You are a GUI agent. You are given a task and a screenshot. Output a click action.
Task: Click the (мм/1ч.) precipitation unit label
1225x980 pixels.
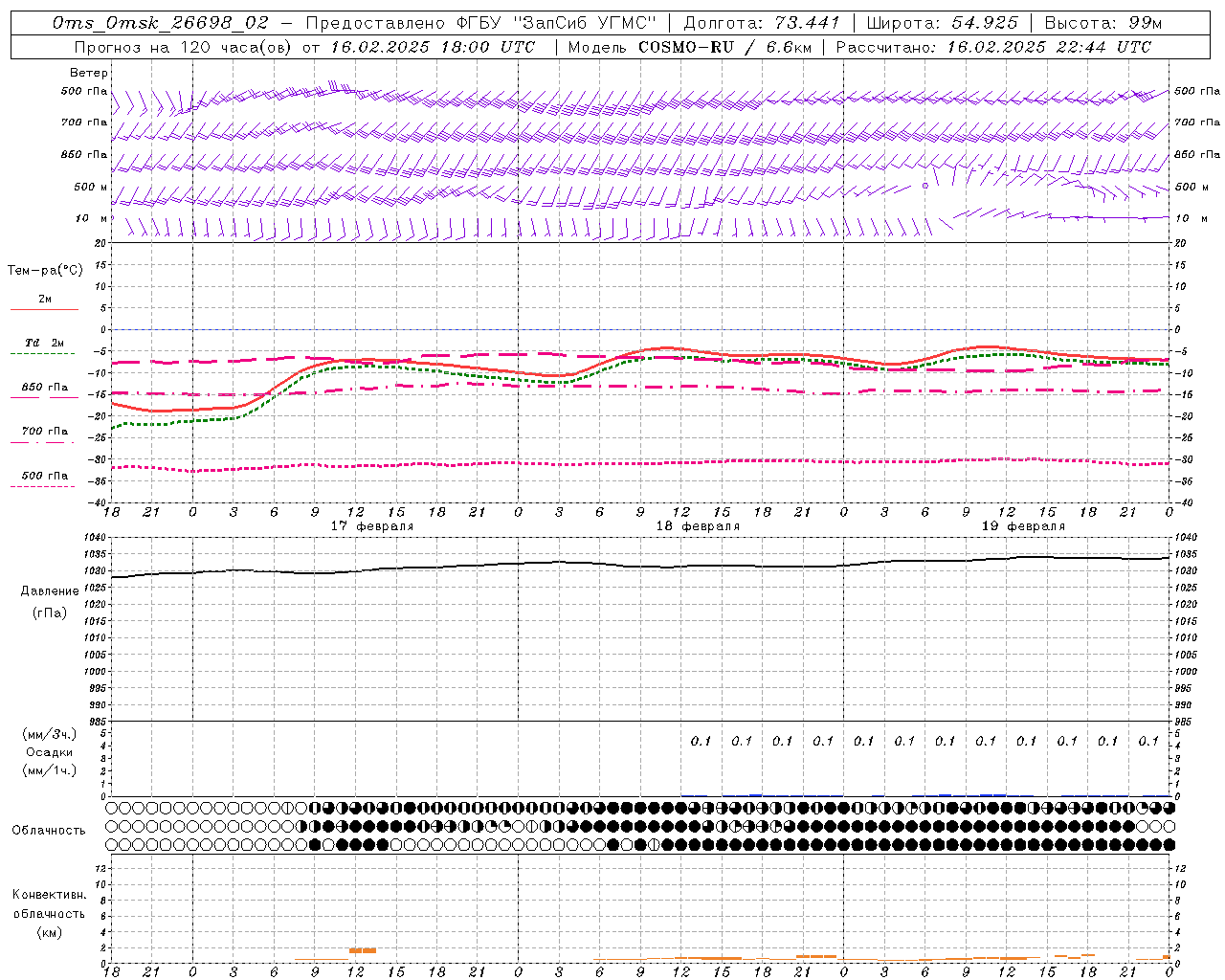(x=49, y=770)
